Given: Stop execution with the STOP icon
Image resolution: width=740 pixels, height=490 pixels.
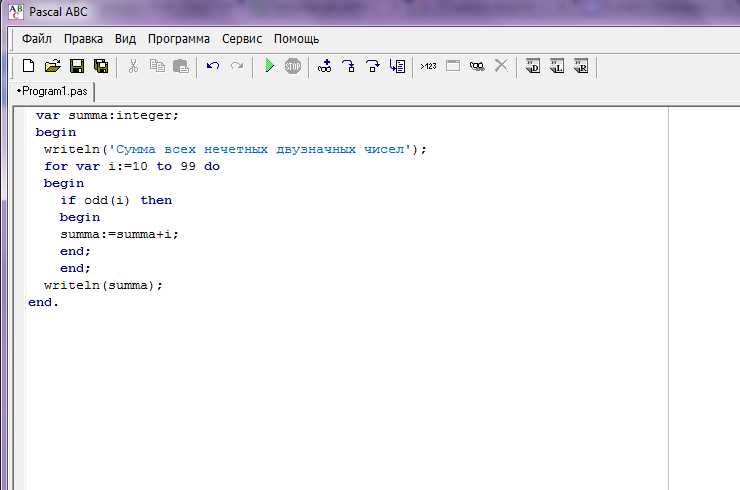Looking at the screenshot, I should pyautogui.click(x=293, y=66).
